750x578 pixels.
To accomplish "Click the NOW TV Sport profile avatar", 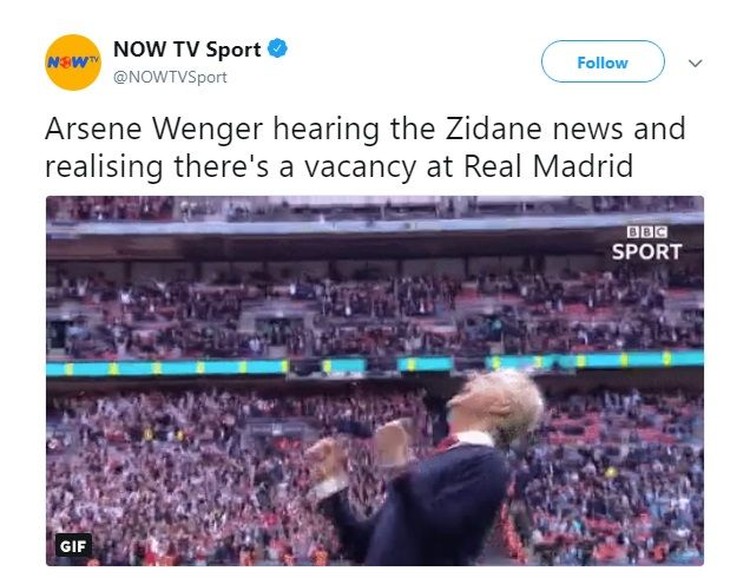I will (73, 62).
